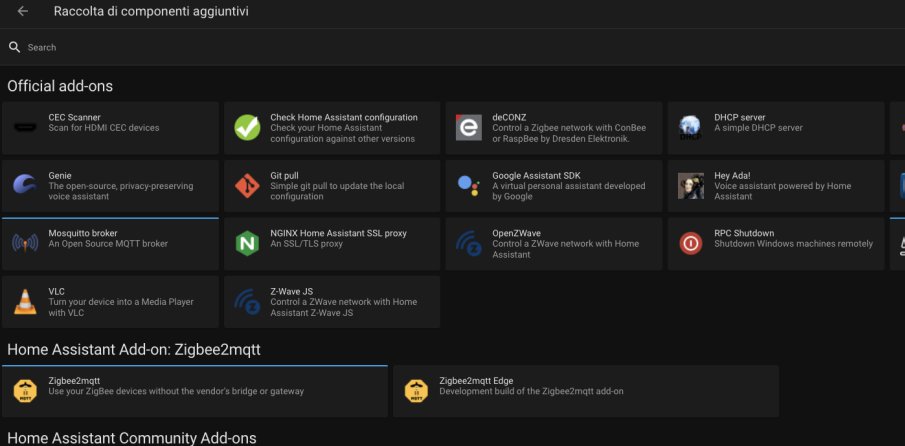This screenshot has width=905, height=446.
Task: Click the Hey Ada portrait thumbnail
Action: 690,186
